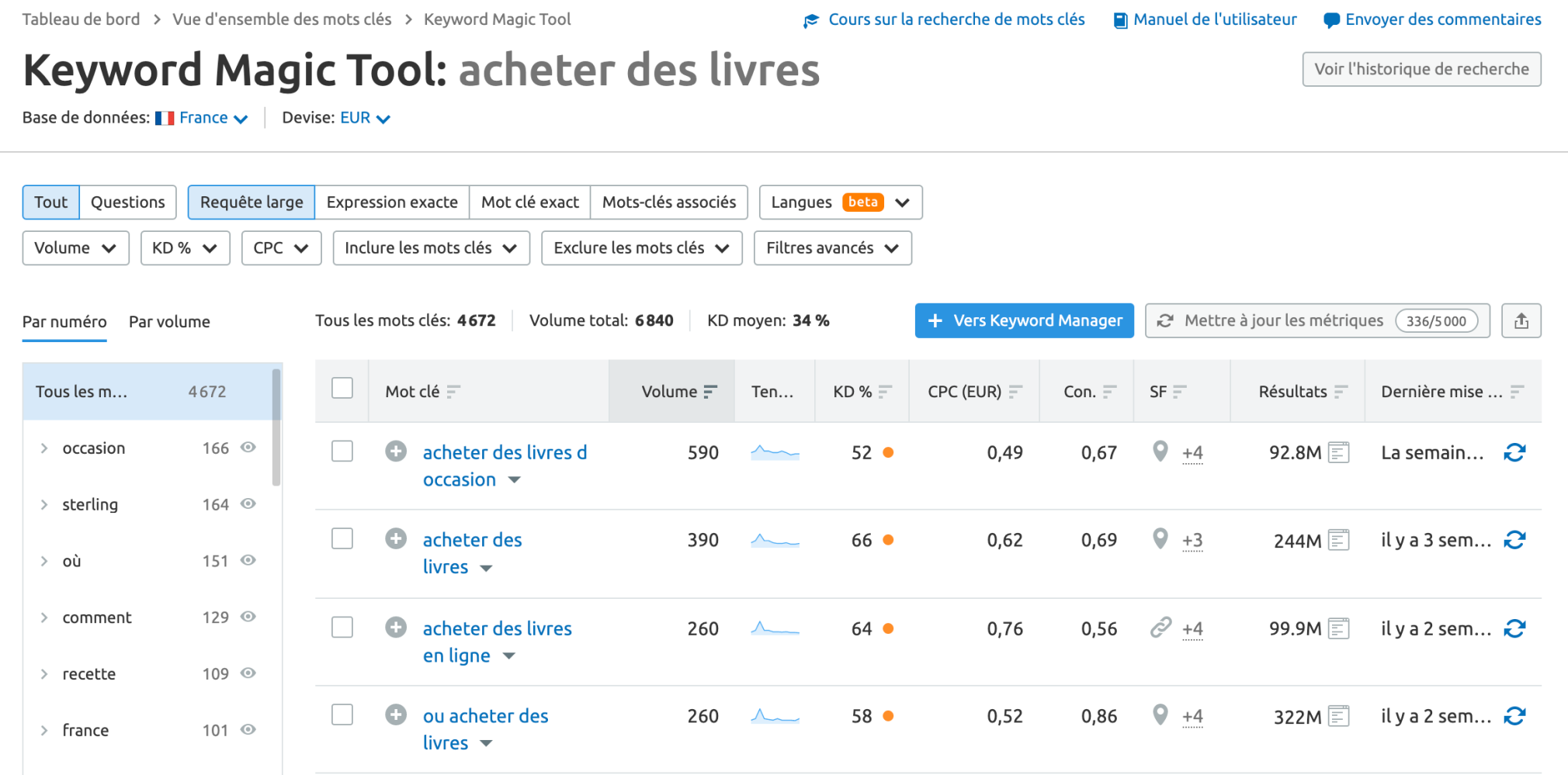The image size is (1568, 775).
Task: Switch to the Par volume tab
Action: point(168,321)
